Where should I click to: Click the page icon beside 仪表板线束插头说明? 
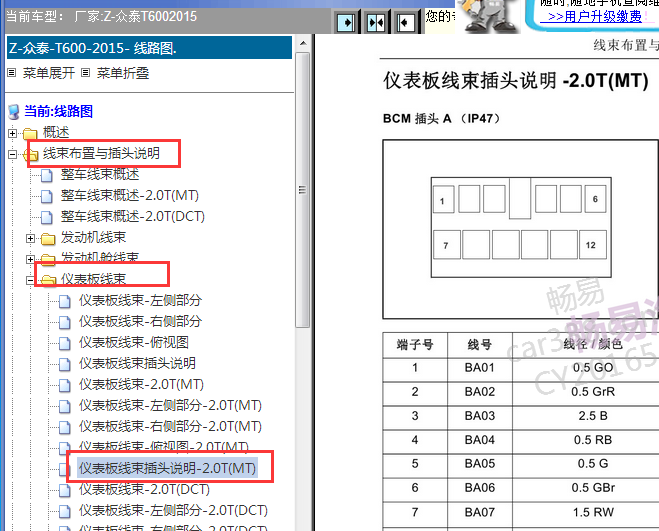pos(65,365)
